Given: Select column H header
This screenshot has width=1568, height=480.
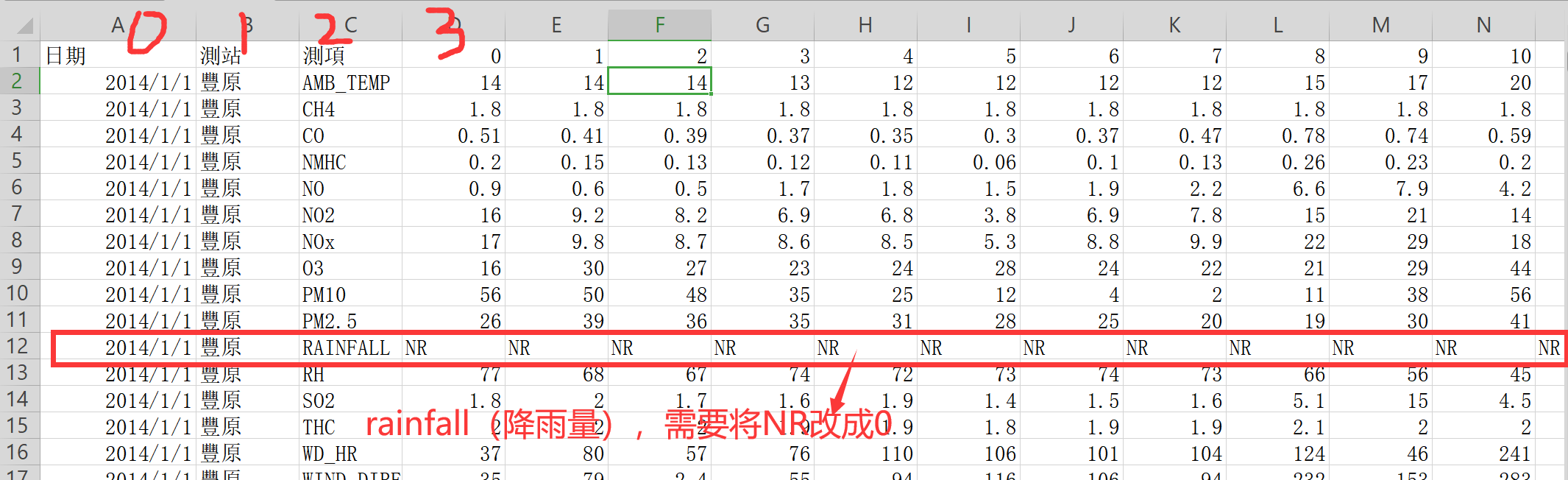Looking at the screenshot, I should click(865, 25).
